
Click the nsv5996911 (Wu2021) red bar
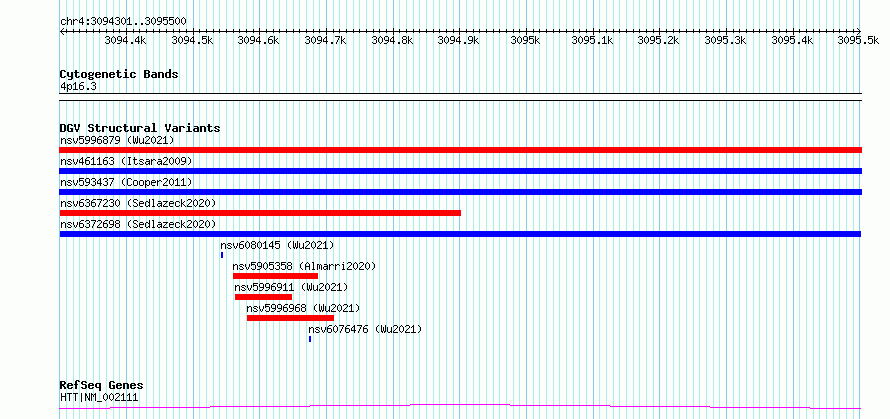[263, 297]
